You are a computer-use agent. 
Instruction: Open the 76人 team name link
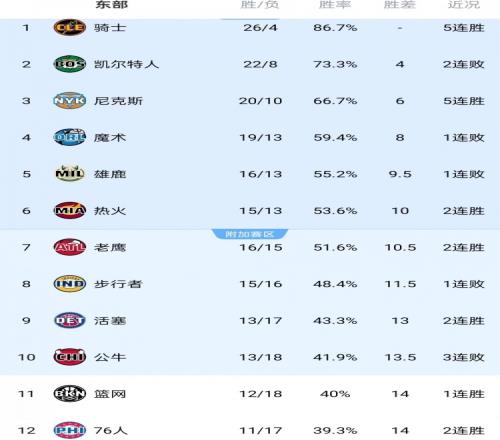tap(110, 430)
